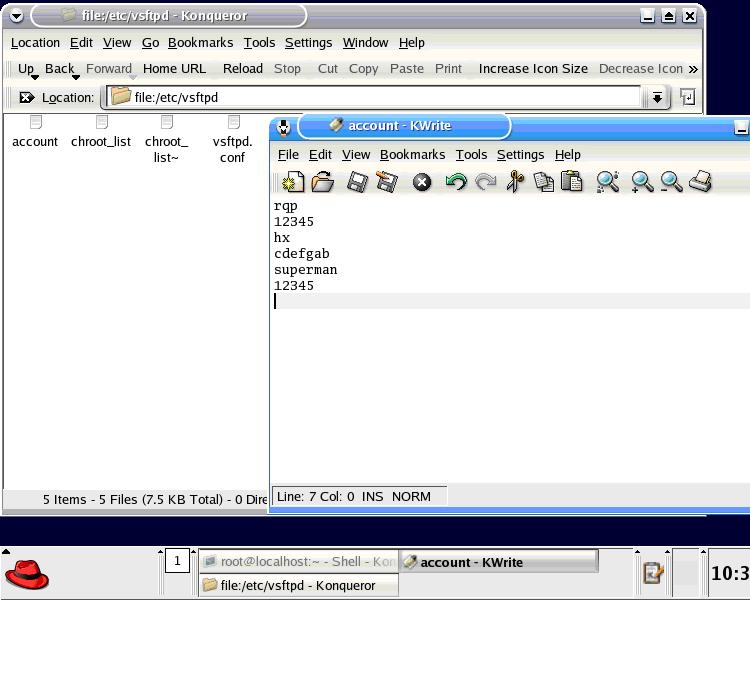
Task: Click the Save As floppy-with-pencil icon
Action: click(x=386, y=182)
